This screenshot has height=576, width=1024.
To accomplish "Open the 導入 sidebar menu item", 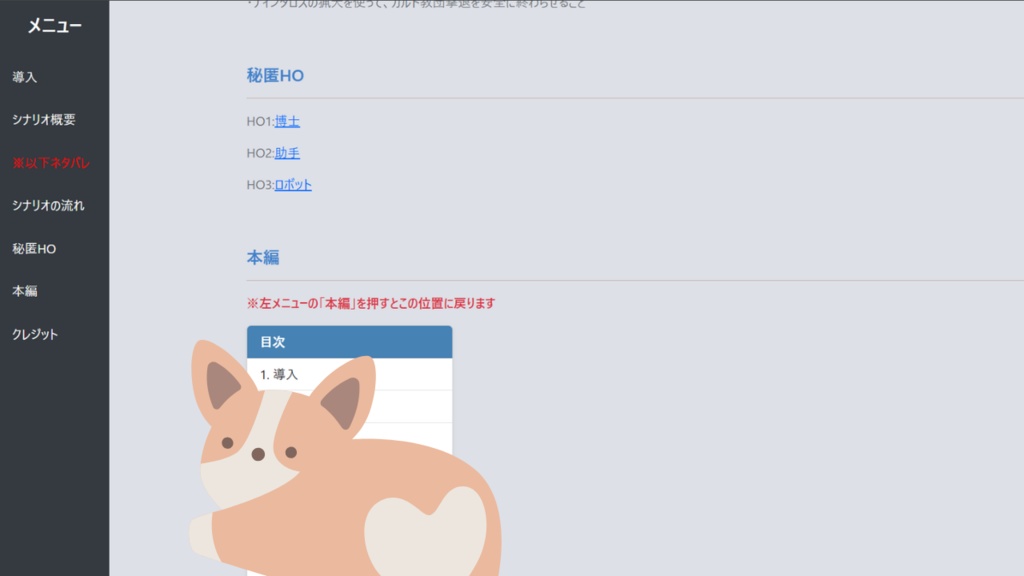I will tap(25, 77).
